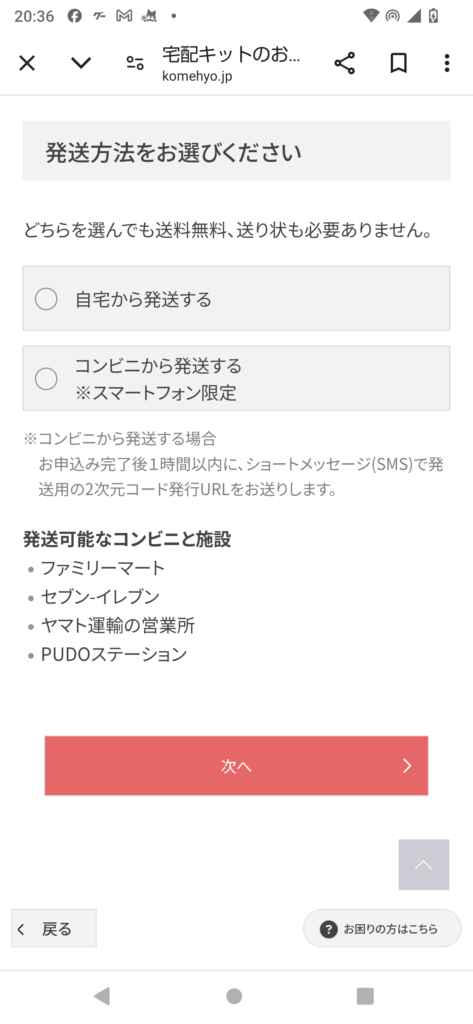
Task: Tap the komehyo.jp URL text
Action: click(197, 76)
